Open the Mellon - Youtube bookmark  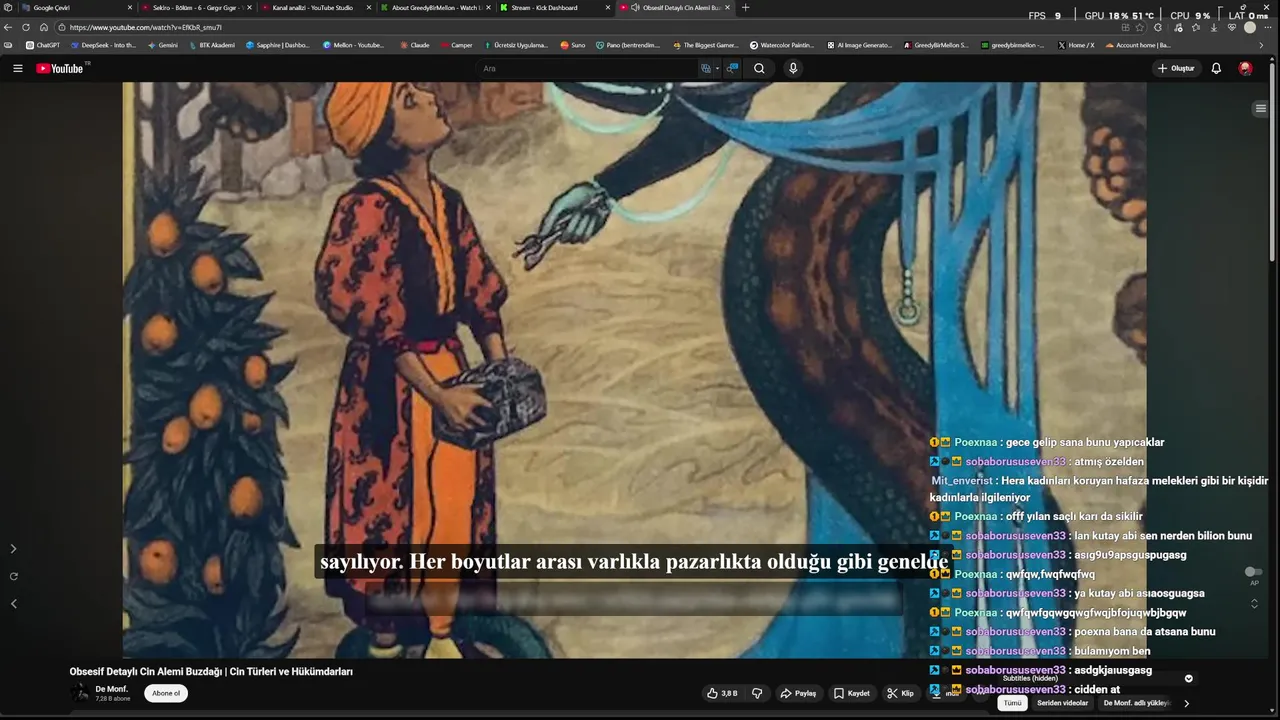click(353, 45)
